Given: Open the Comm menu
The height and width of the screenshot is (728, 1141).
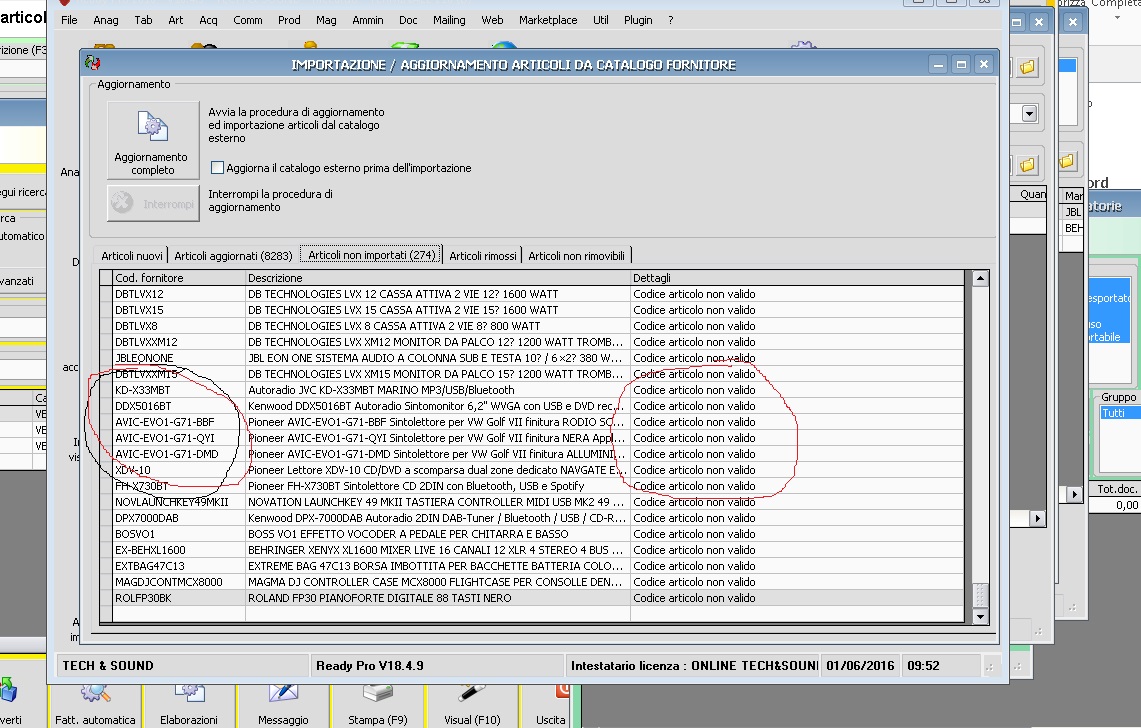Looking at the screenshot, I should pyautogui.click(x=247, y=20).
